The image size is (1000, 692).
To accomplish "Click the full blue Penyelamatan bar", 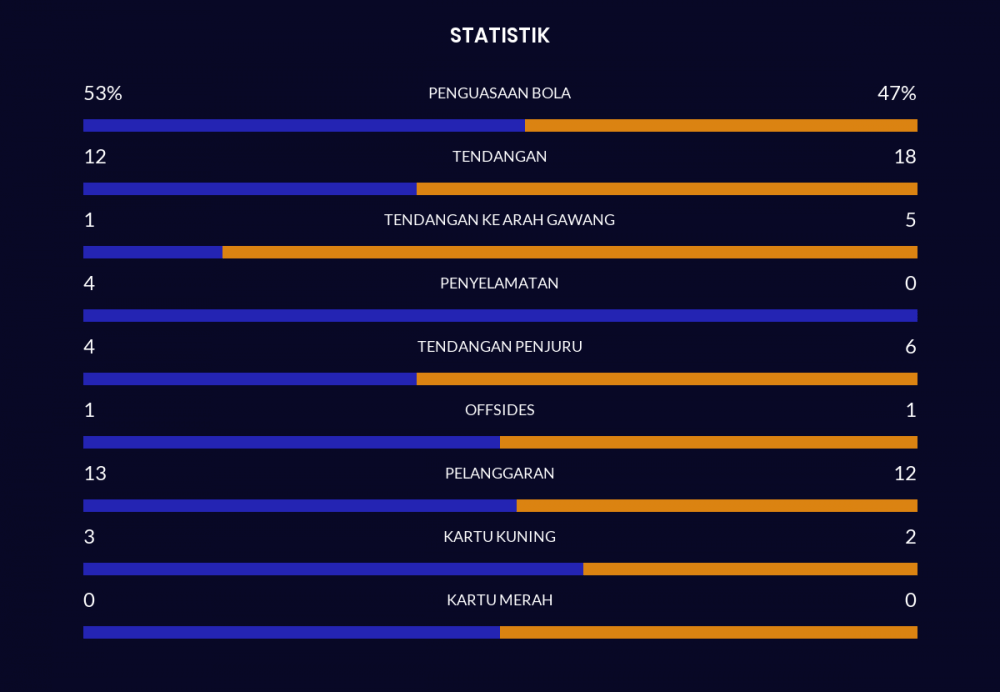I will click(500, 316).
